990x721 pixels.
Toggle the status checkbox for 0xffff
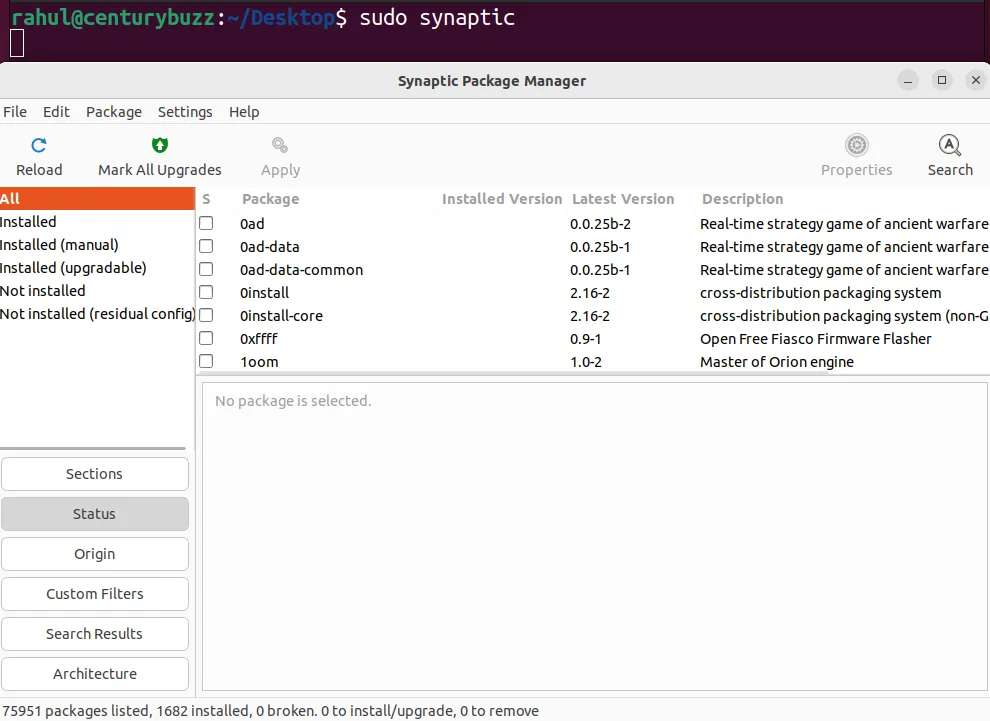click(206, 338)
